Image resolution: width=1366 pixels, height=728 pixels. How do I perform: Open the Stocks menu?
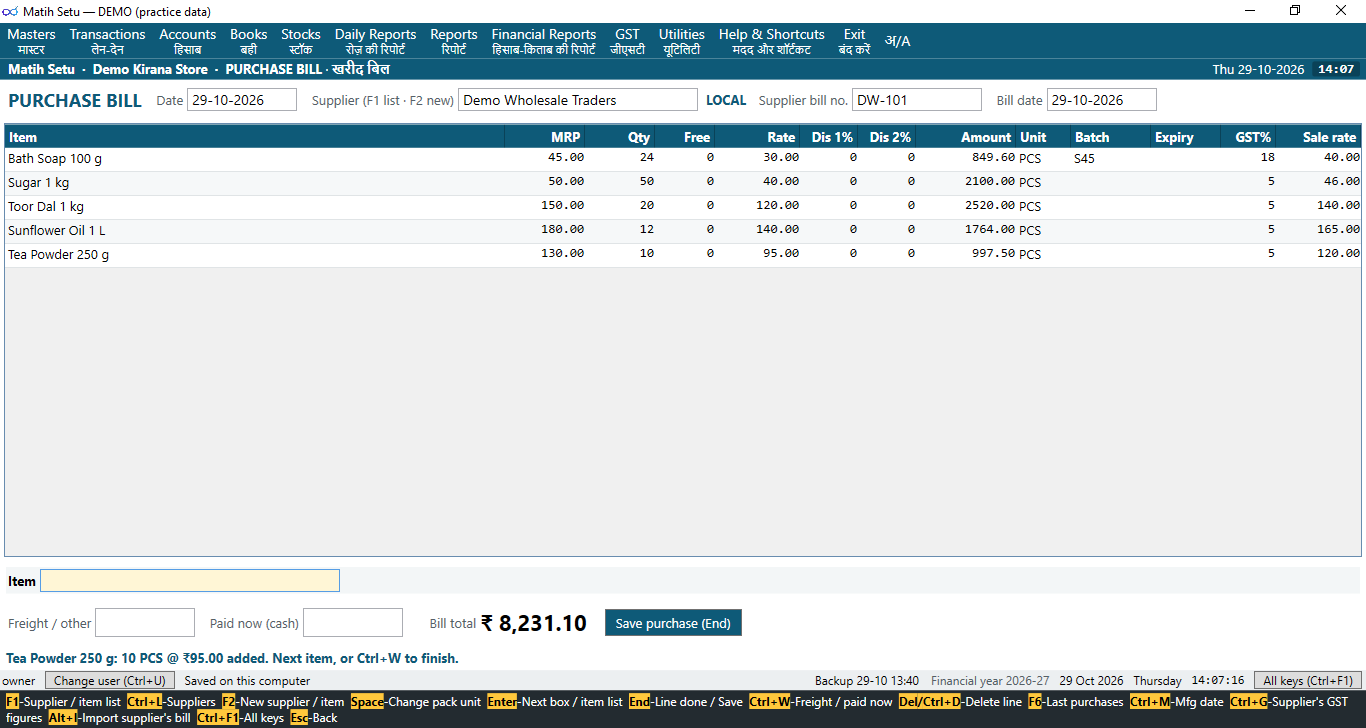(301, 41)
